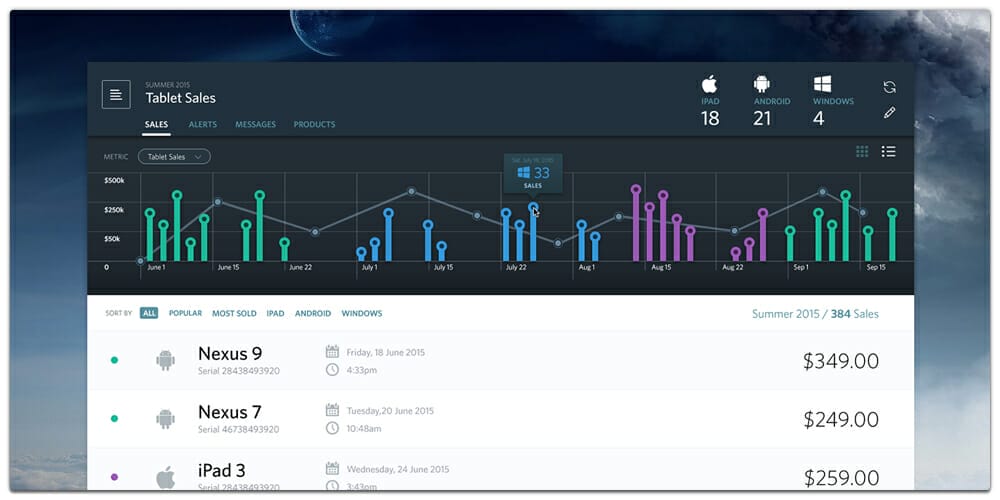Screen dimensions: 1000x500
Task: Click Windows icon in the 33 sales tooltip
Action: 524,172
